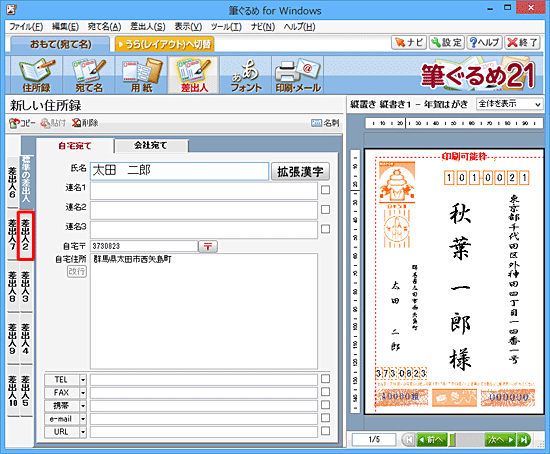
Task: Click the postal code lookup 〒 button
Action: (x=208, y=246)
